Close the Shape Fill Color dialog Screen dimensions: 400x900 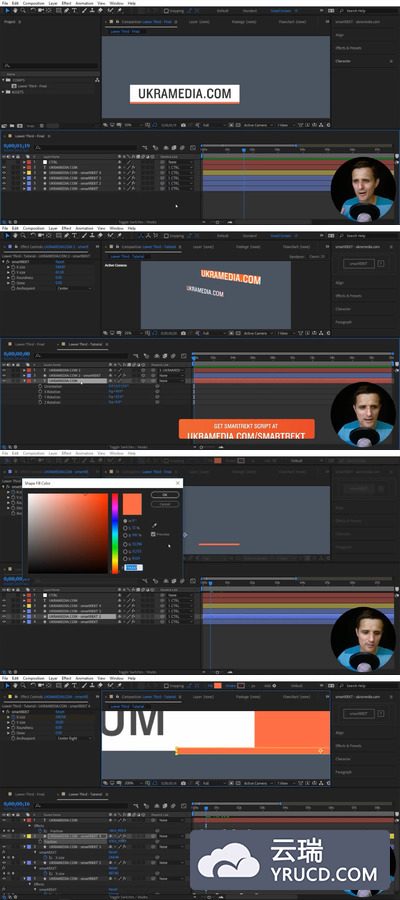tap(177, 483)
